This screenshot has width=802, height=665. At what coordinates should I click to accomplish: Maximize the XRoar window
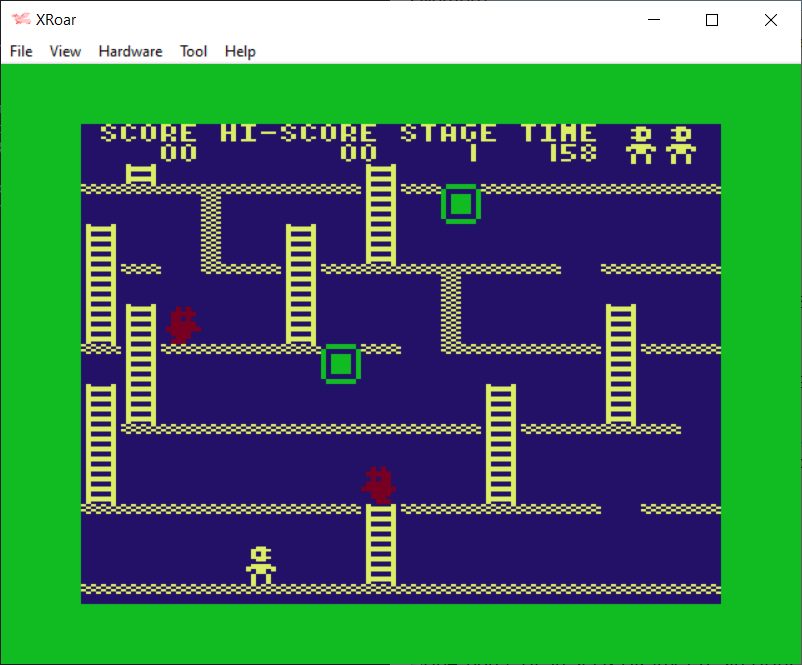point(712,20)
